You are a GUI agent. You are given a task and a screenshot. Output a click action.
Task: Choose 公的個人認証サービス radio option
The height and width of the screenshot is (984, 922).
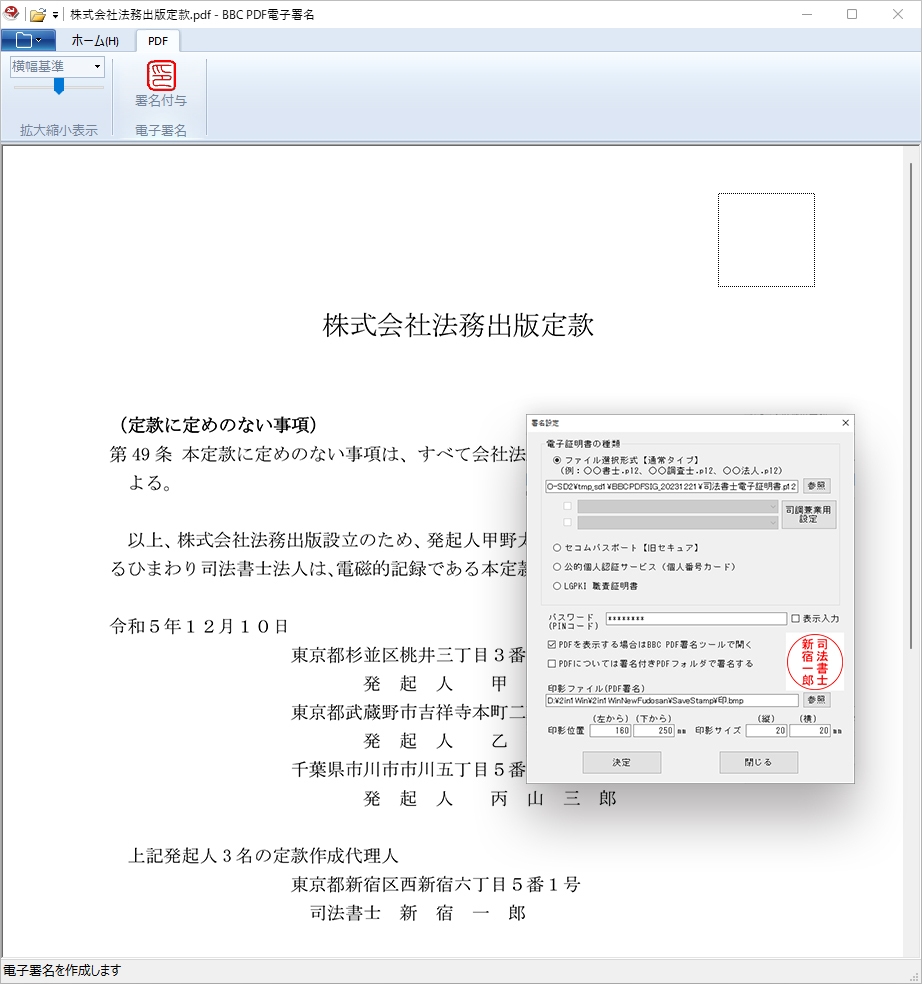[x=557, y=567]
